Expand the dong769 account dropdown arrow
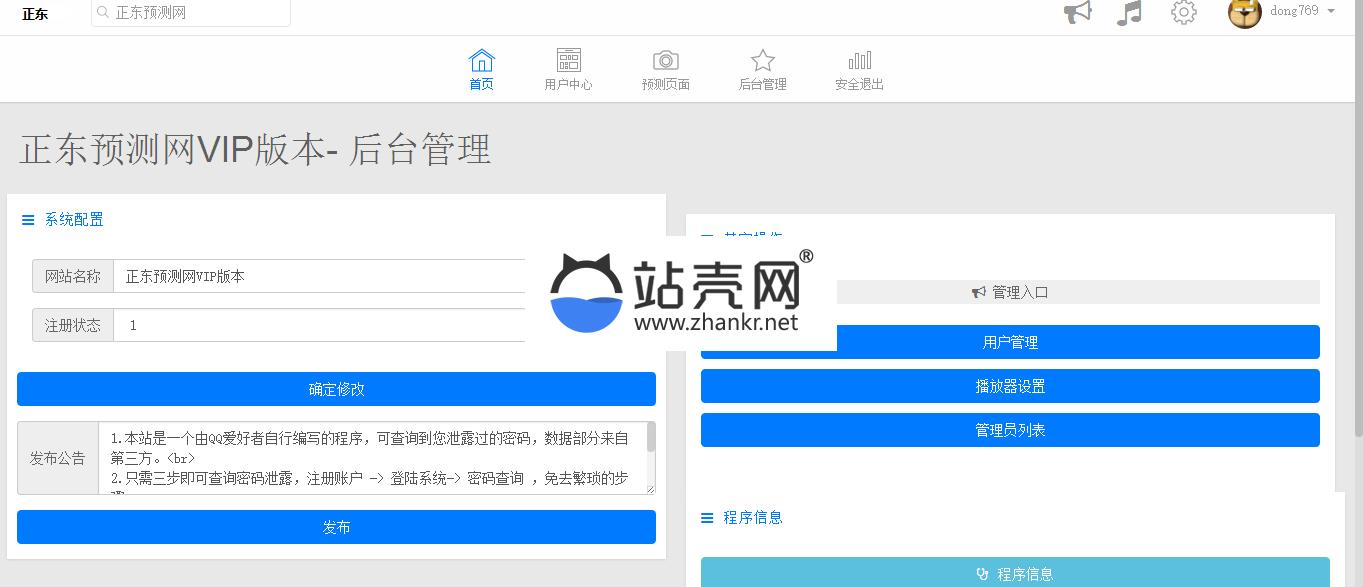Viewport: 1363px width, 587px height. tap(1331, 11)
